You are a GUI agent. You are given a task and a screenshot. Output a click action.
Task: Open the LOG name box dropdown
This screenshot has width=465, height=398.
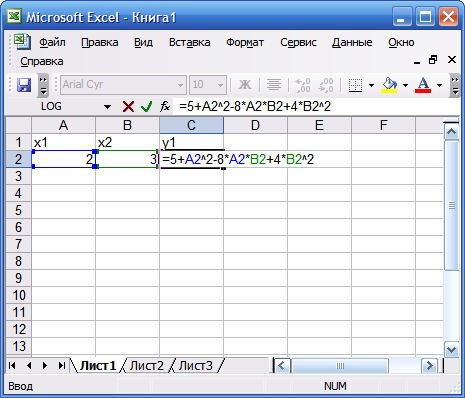107,107
